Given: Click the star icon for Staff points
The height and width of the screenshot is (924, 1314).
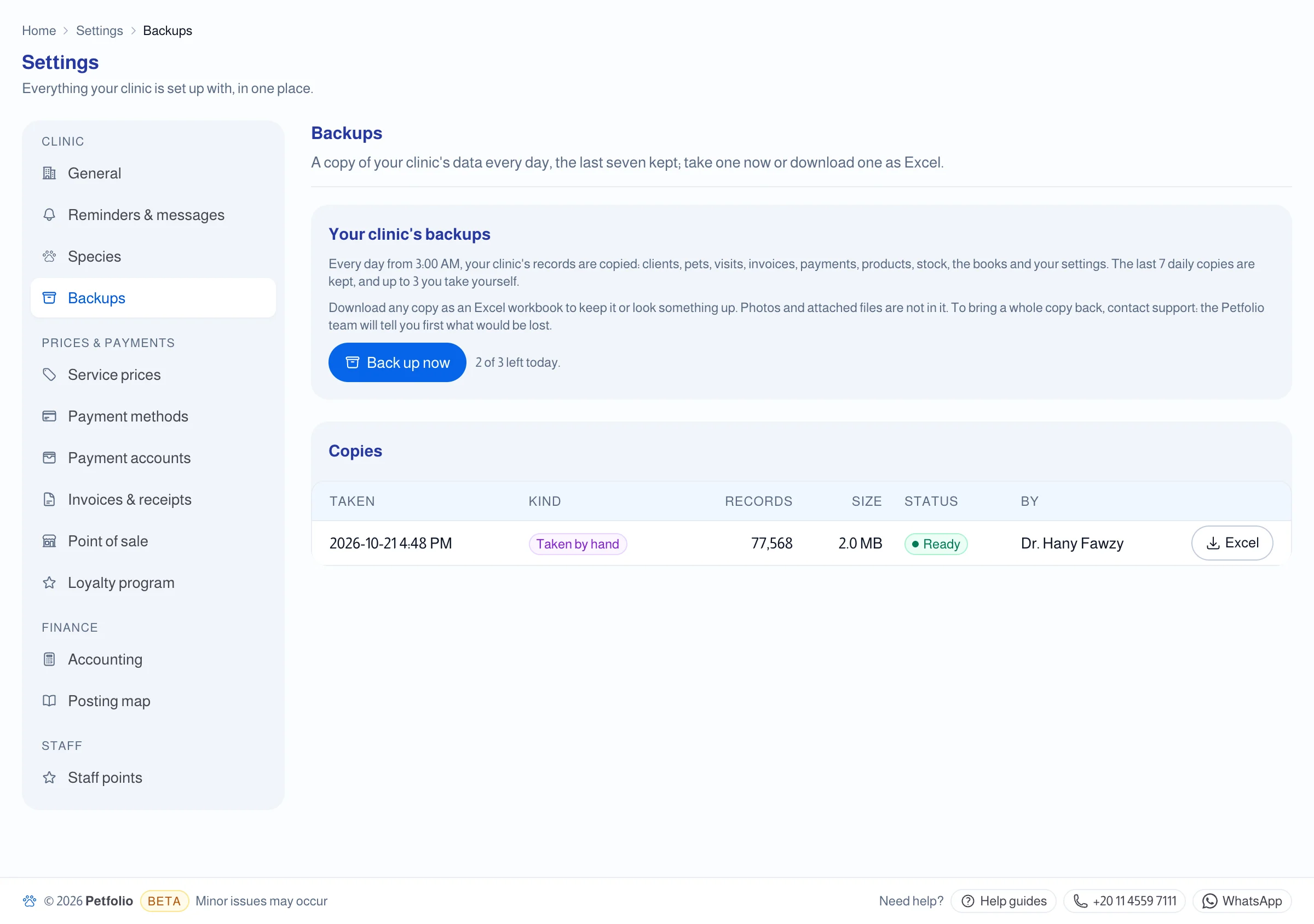Looking at the screenshot, I should click(x=49, y=777).
